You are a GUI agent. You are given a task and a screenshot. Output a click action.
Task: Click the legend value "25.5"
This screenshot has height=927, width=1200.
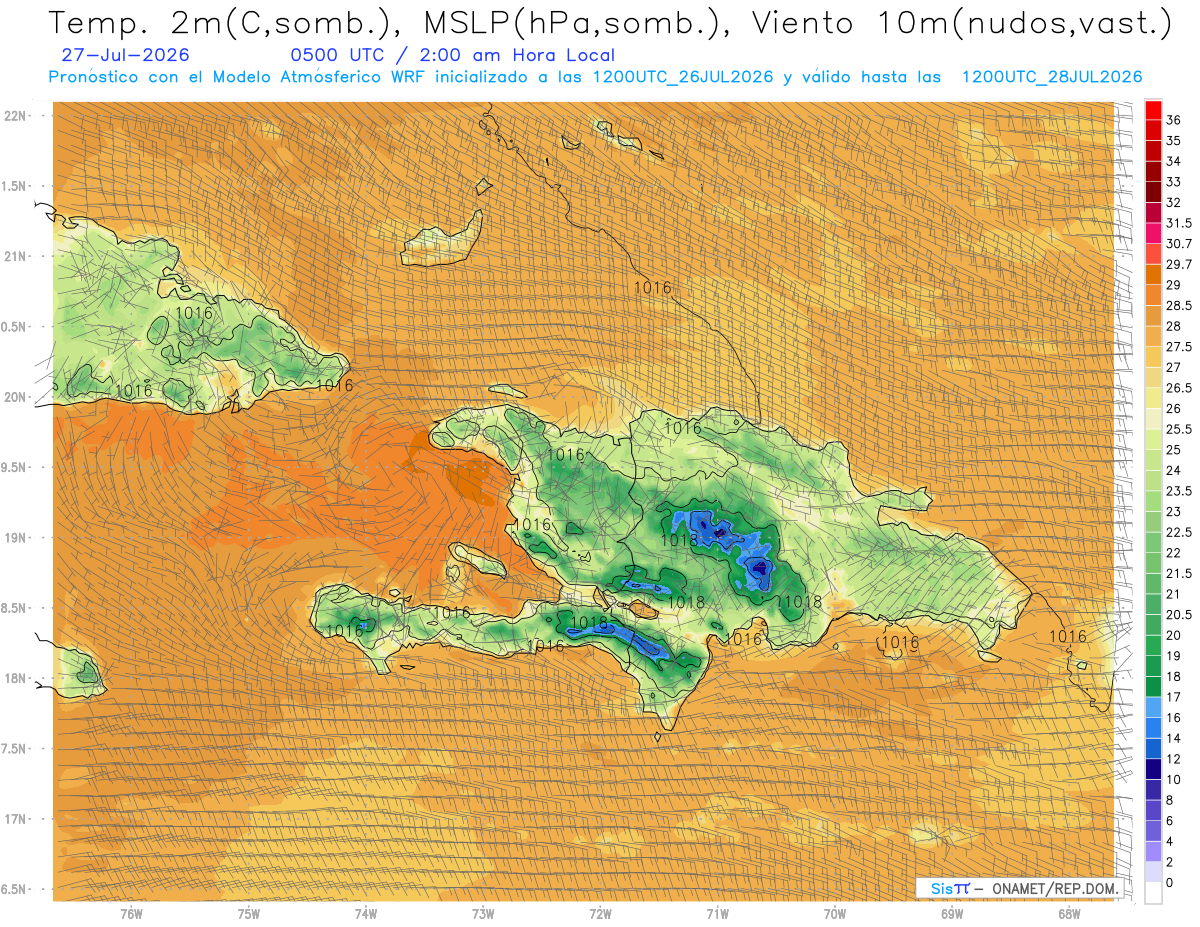tap(1179, 429)
